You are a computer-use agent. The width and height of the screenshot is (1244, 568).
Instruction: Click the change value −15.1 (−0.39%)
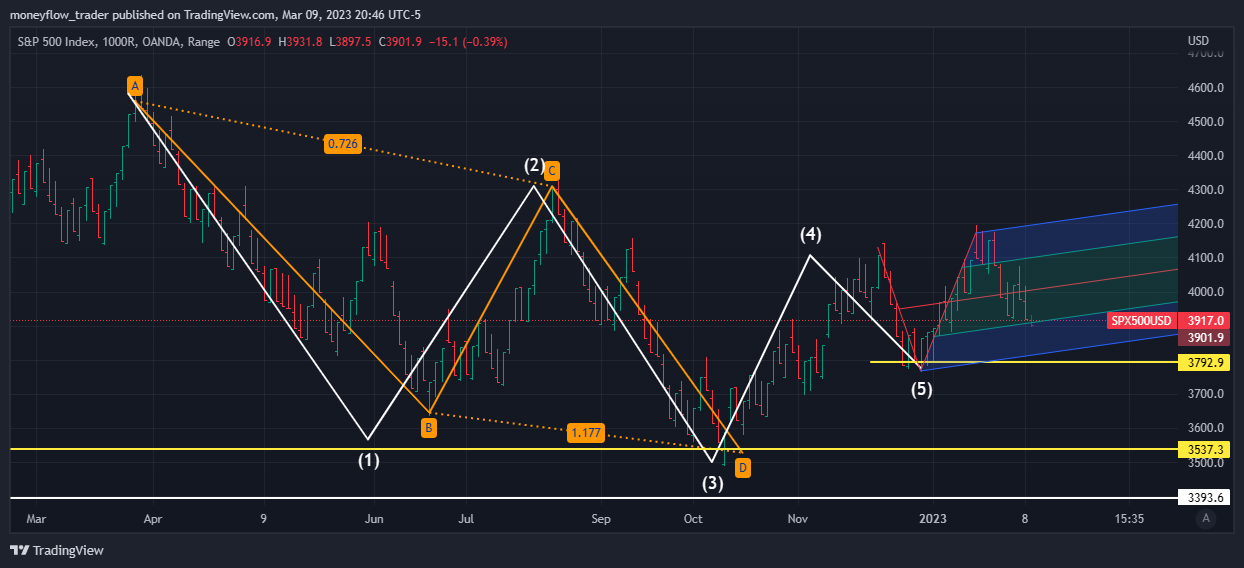click(x=468, y=42)
